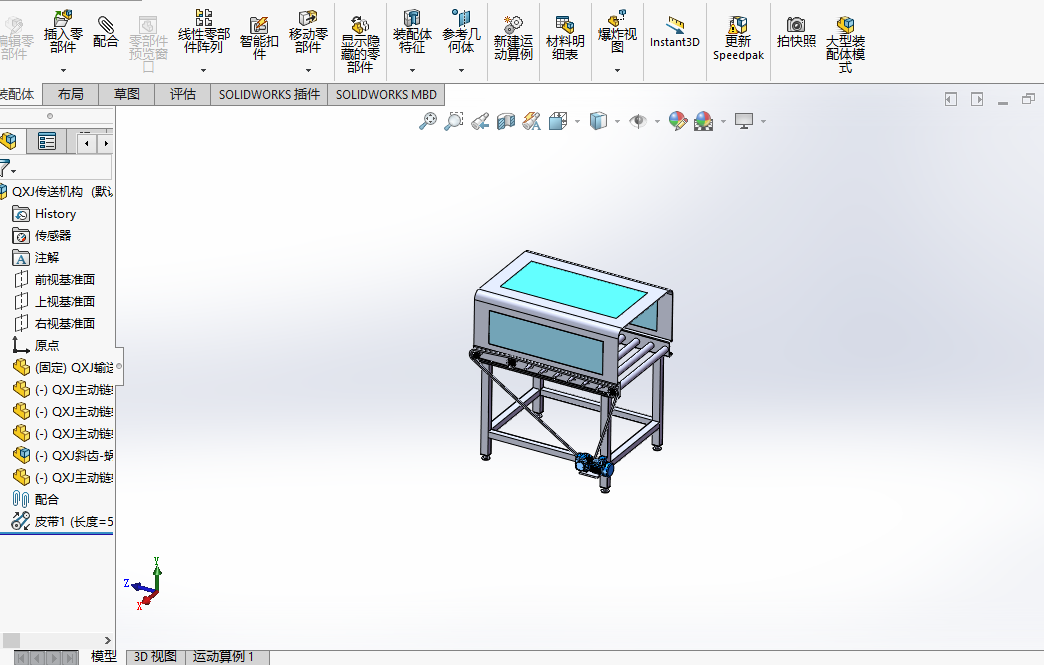1044x665 pixels.
Task: Start New Motion Study (新建运动算例)
Action: tap(513, 39)
